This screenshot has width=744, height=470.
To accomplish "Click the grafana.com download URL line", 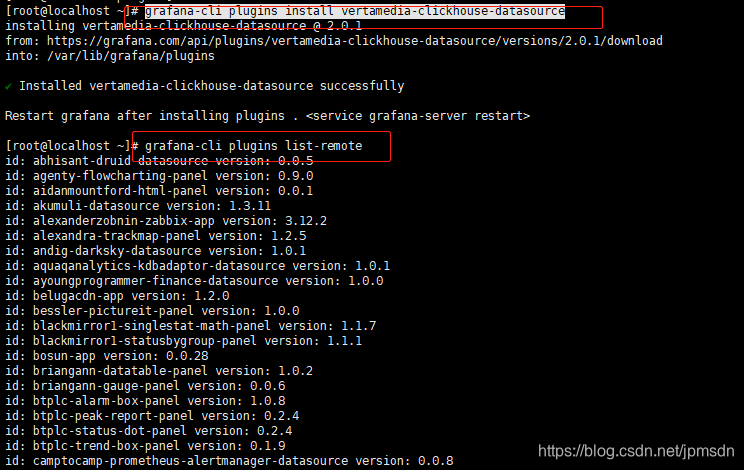I will [x=334, y=41].
